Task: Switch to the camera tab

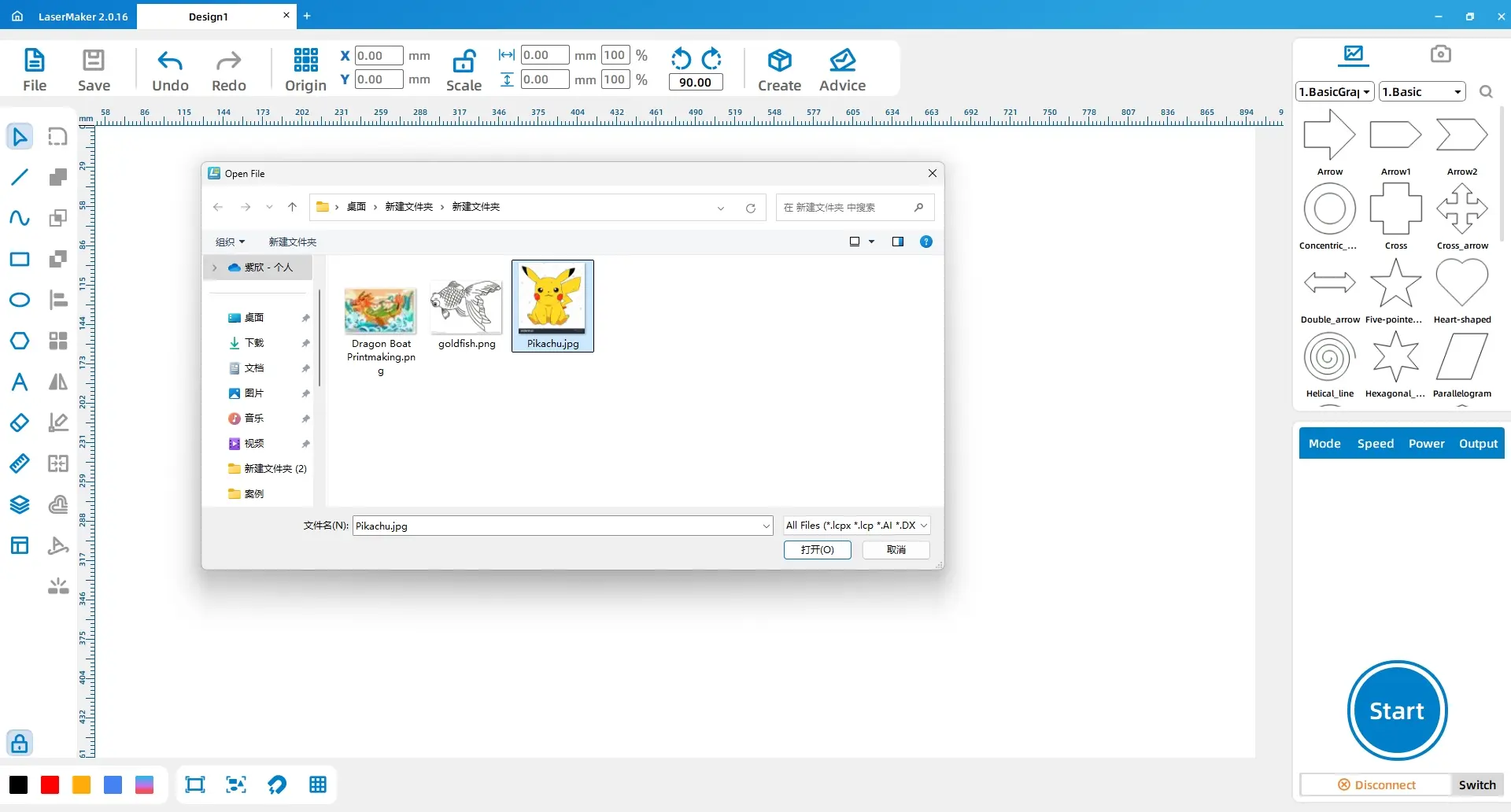Action: (1441, 54)
